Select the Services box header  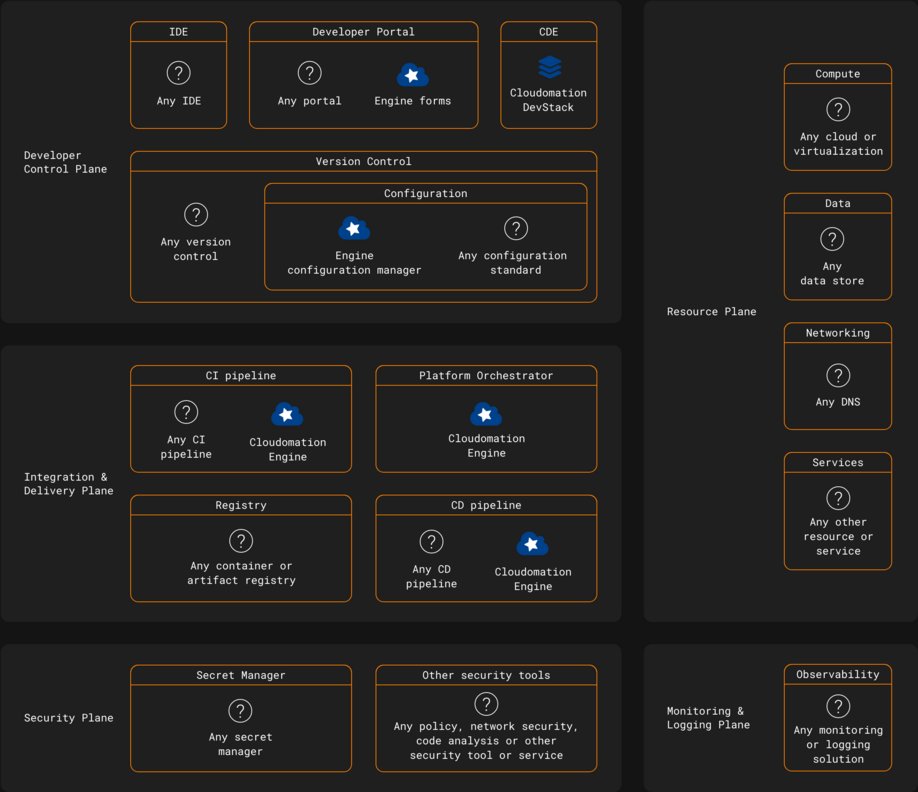pos(838,462)
